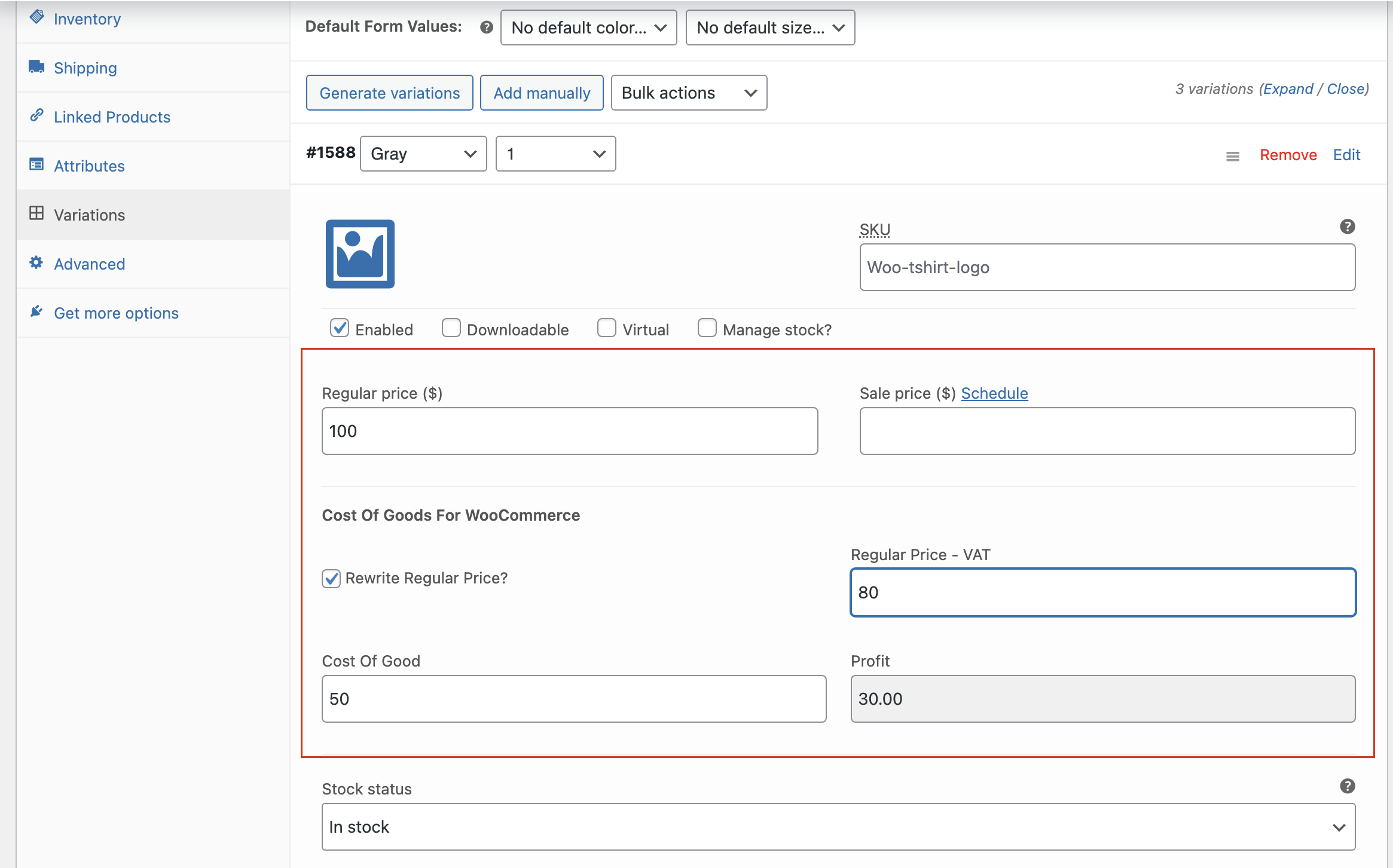Check the Downloadable checkbox
The image size is (1393, 868).
451,328
